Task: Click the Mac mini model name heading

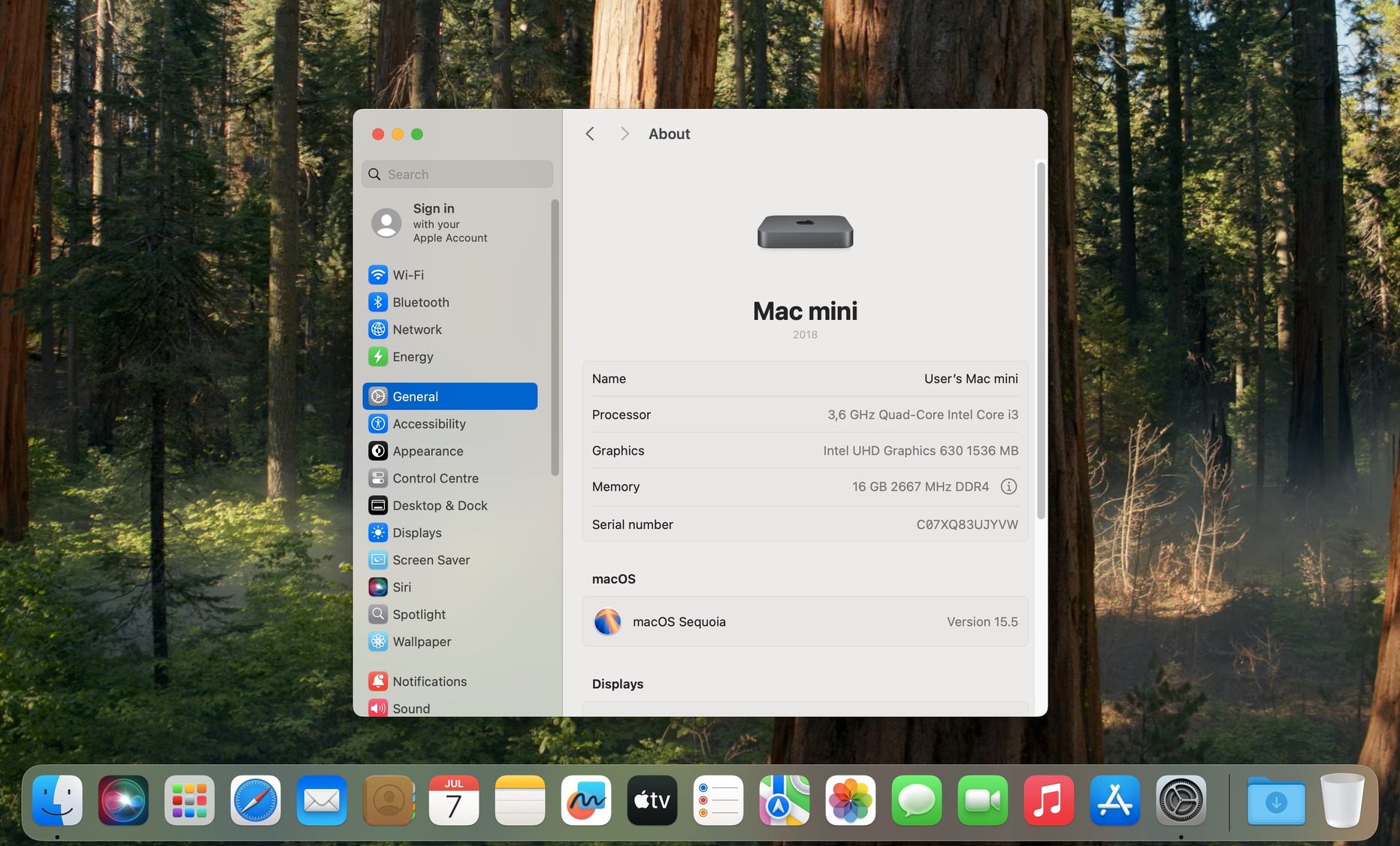Action: (805, 311)
